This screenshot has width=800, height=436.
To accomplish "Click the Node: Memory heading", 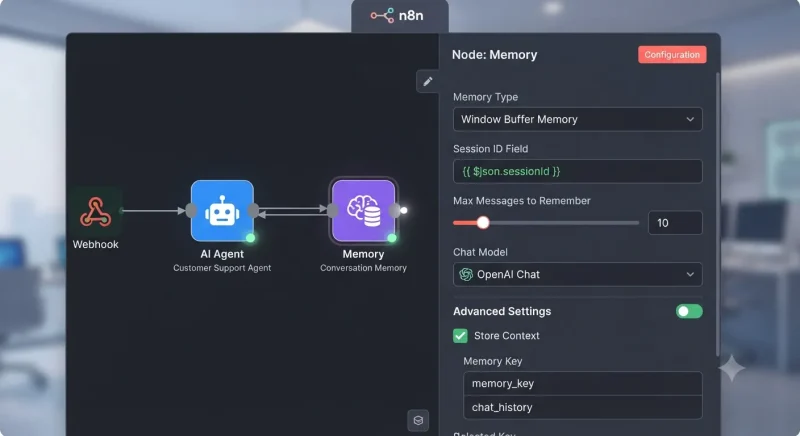I will [494, 55].
